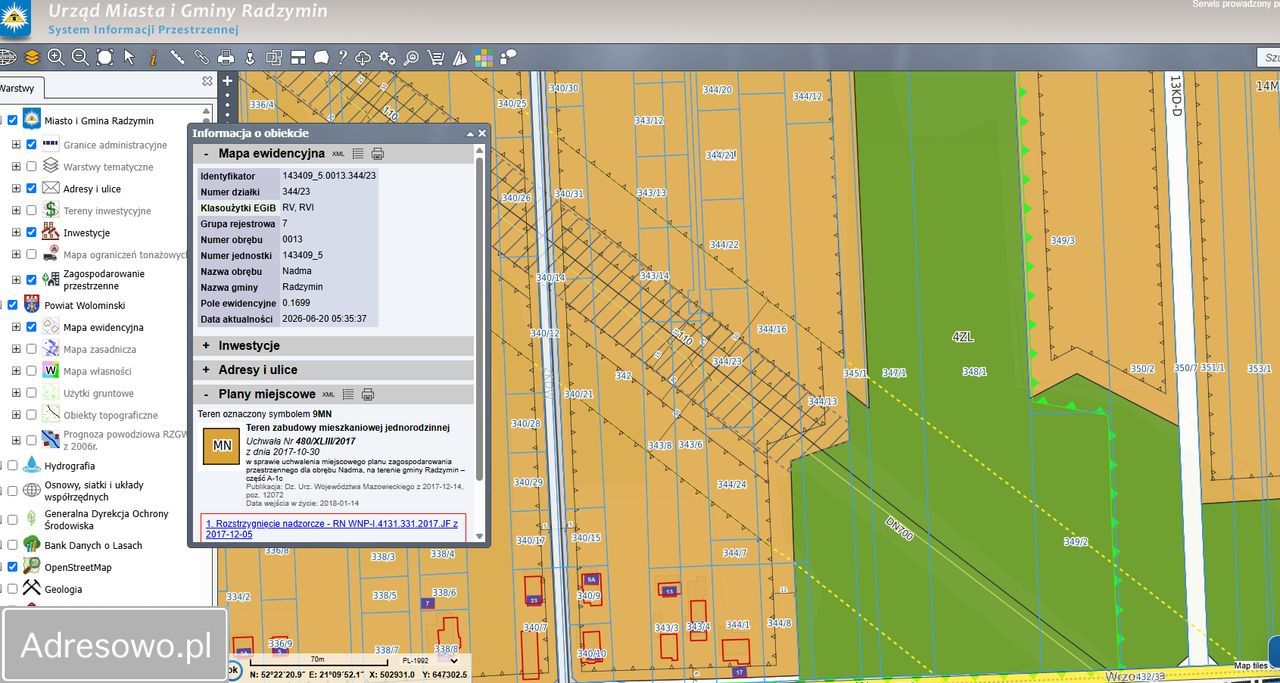The image size is (1280, 683).
Task: Click the overlapping windows compare icon
Action: 274,57
